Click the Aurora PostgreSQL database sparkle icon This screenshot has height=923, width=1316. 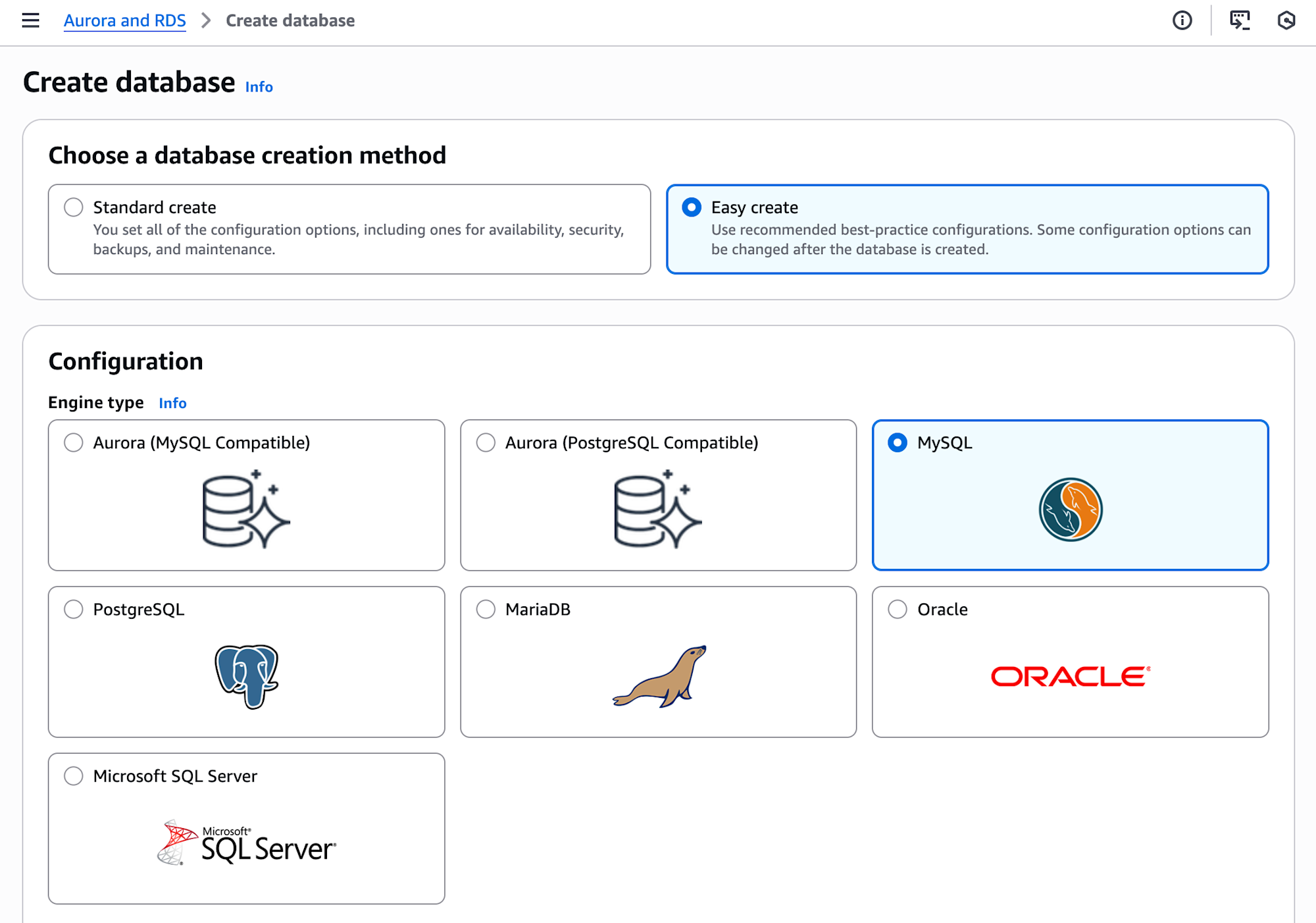(658, 509)
